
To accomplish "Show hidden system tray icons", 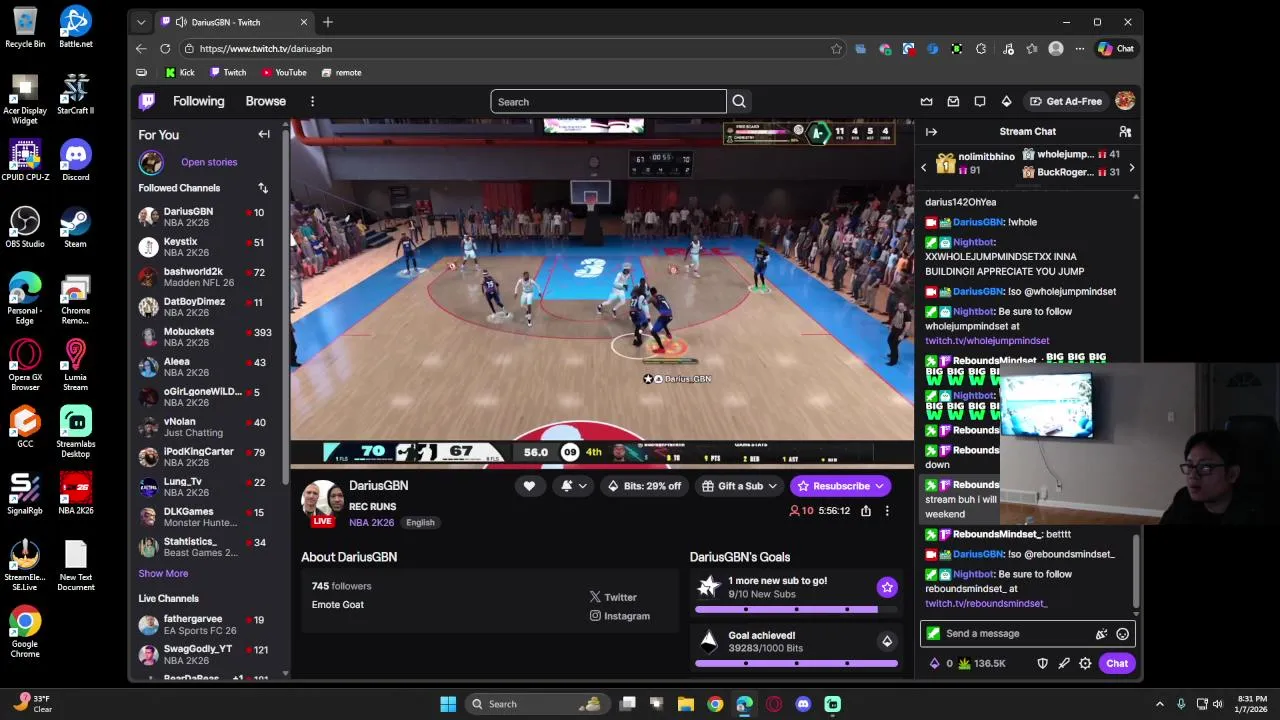I will [1160, 704].
